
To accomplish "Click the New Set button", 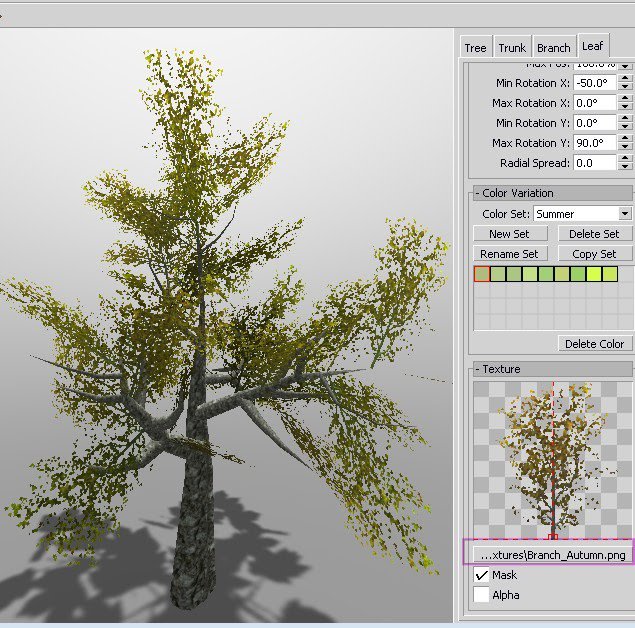I will point(510,234).
